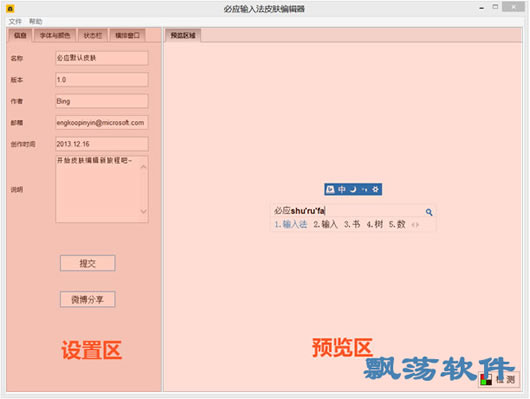Open the 帮助 menu

(35, 22)
